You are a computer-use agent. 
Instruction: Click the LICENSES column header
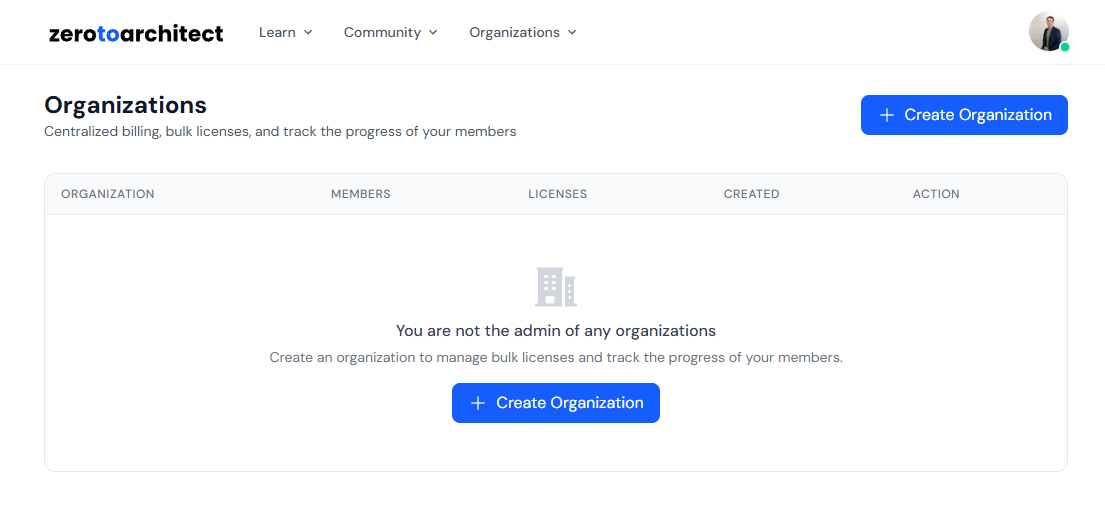(x=557, y=194)
